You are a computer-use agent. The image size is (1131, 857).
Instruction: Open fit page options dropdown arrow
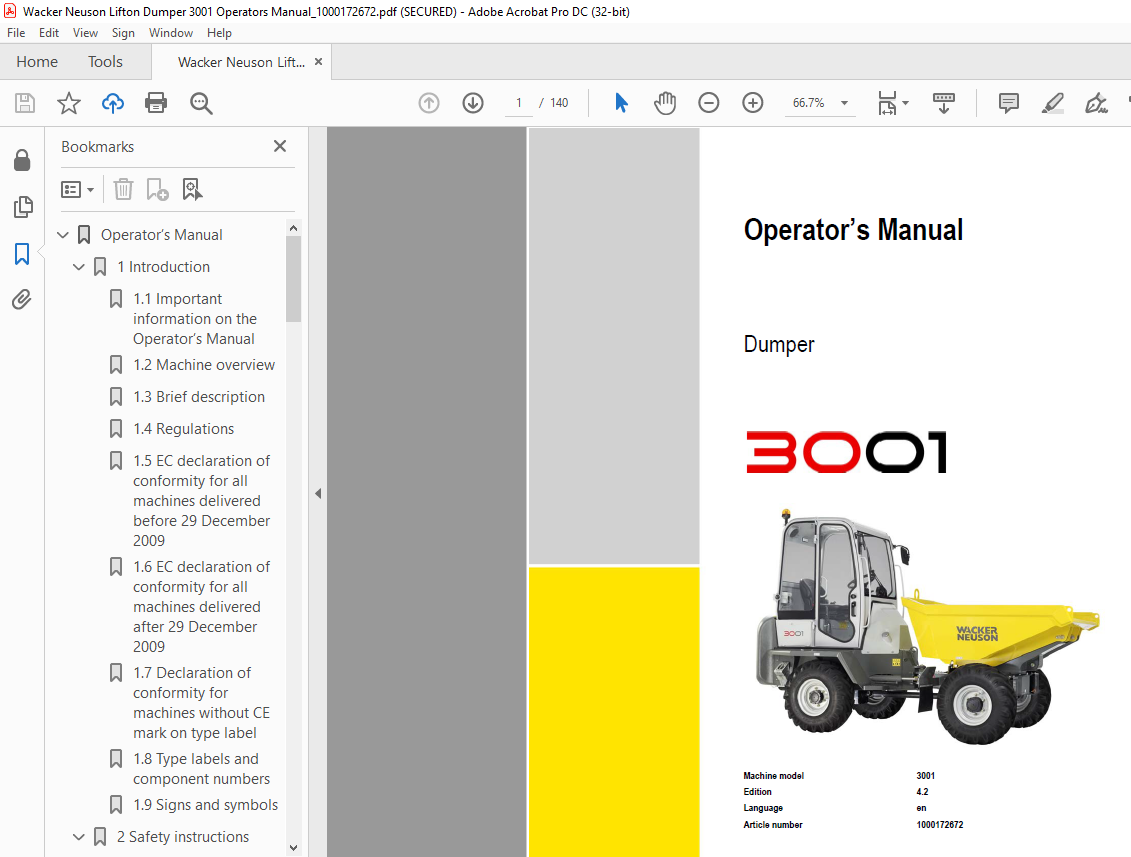click(905, 103)
